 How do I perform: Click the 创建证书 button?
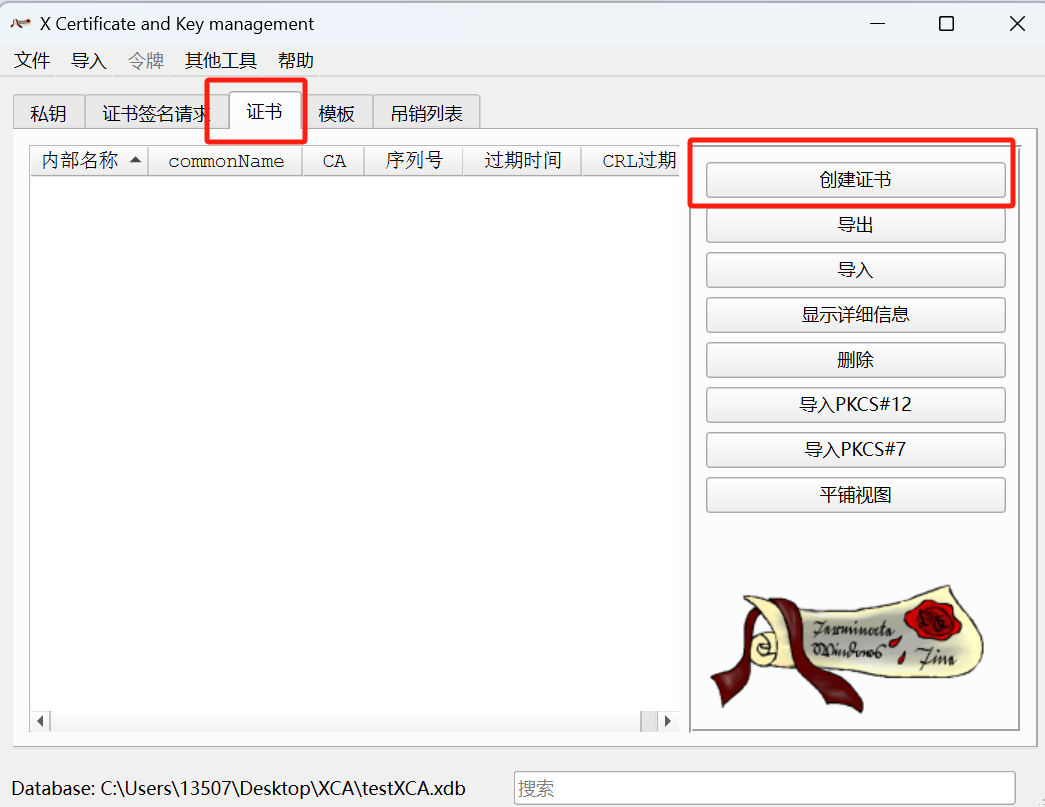tap(856, 180)
